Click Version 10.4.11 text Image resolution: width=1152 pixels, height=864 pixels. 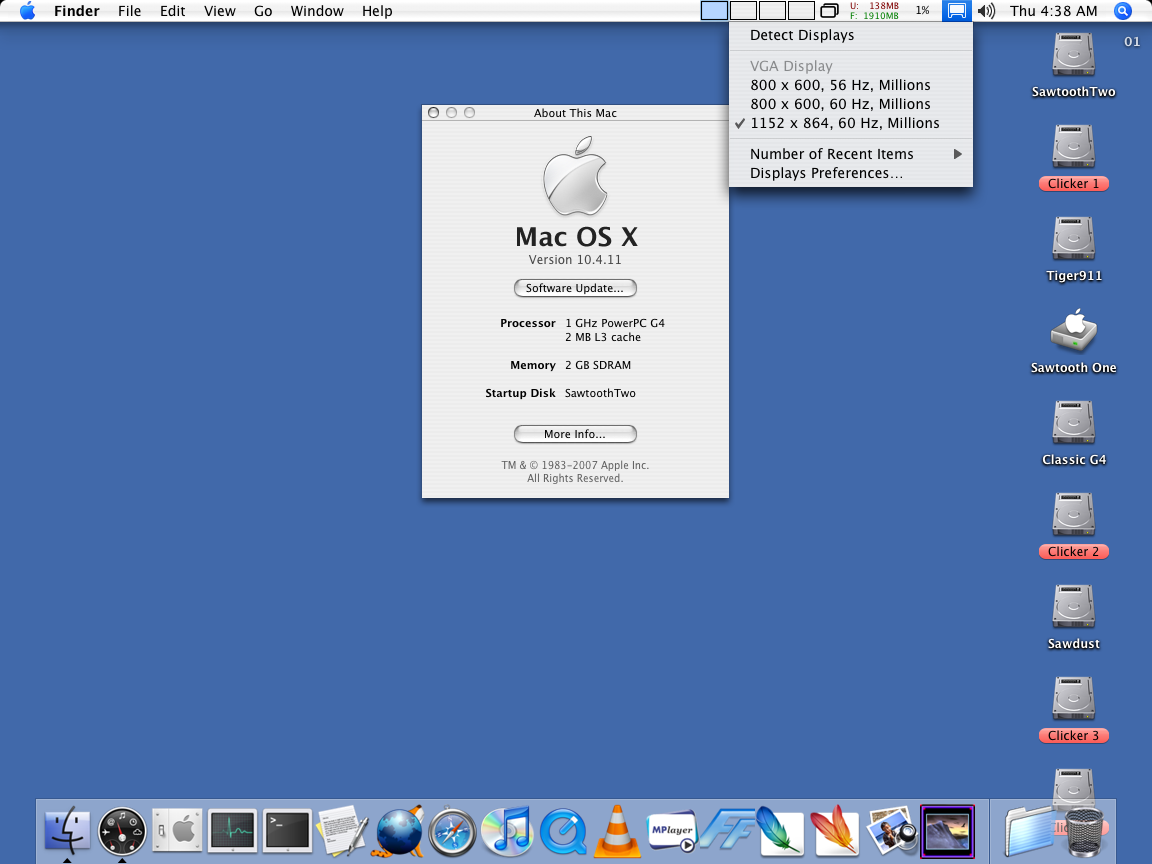click(575, 259)
